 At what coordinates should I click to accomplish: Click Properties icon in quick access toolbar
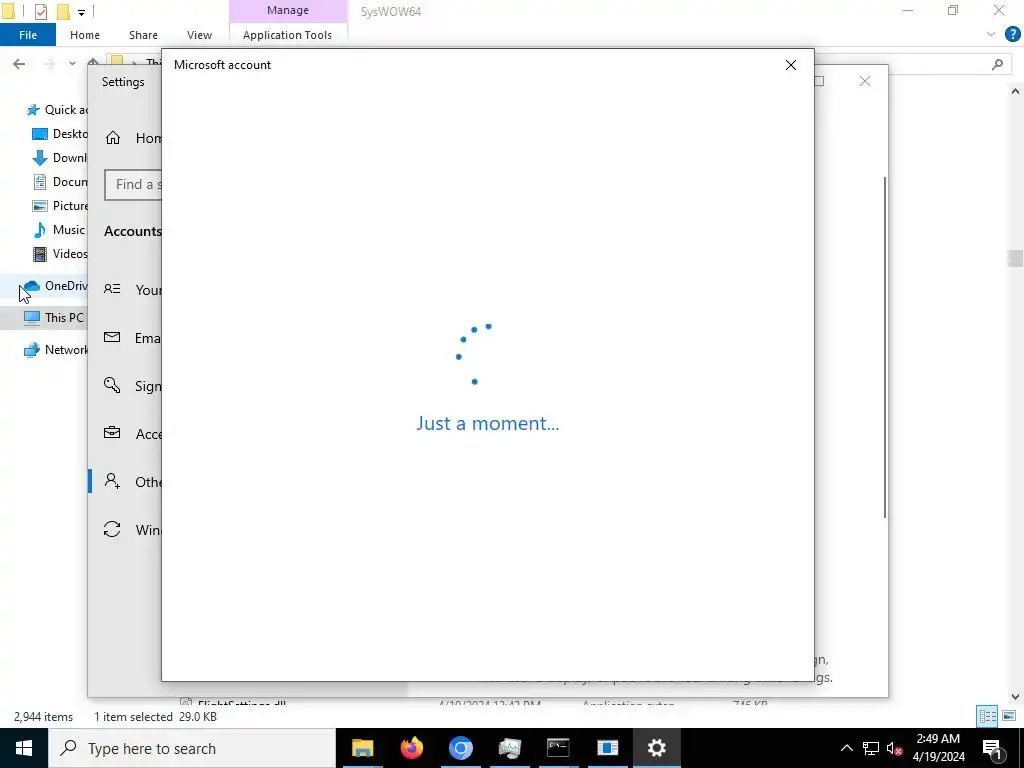[x=40, y=11]
